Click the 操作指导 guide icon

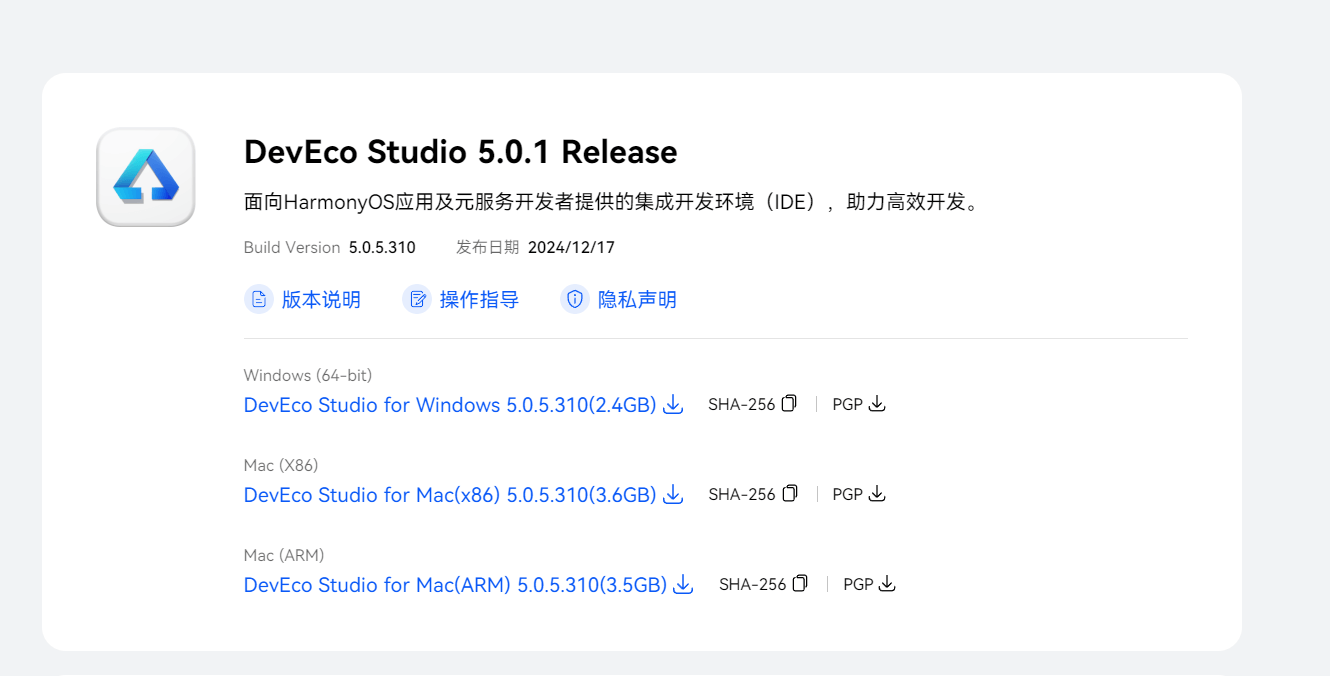click(x=417, y=299)
